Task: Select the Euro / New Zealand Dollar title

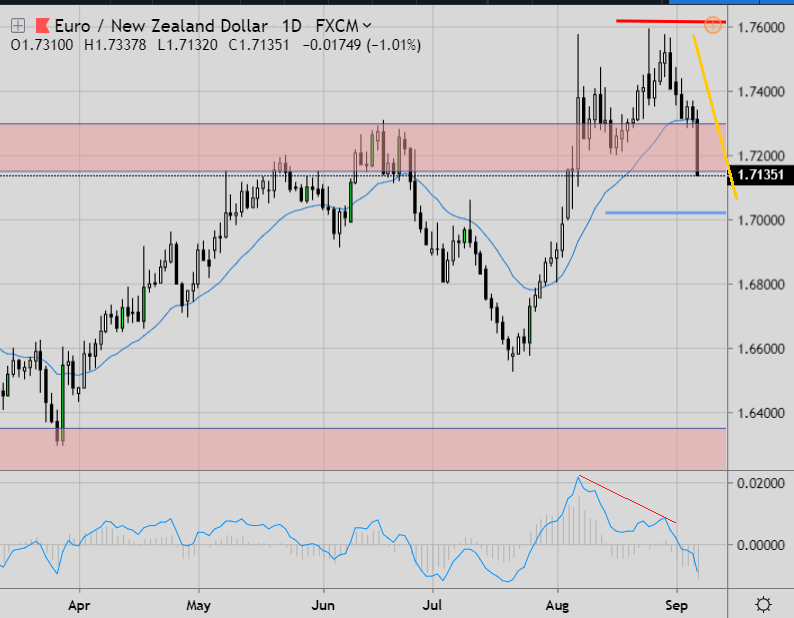Action: pyautogui.click(x=161, y=25)
